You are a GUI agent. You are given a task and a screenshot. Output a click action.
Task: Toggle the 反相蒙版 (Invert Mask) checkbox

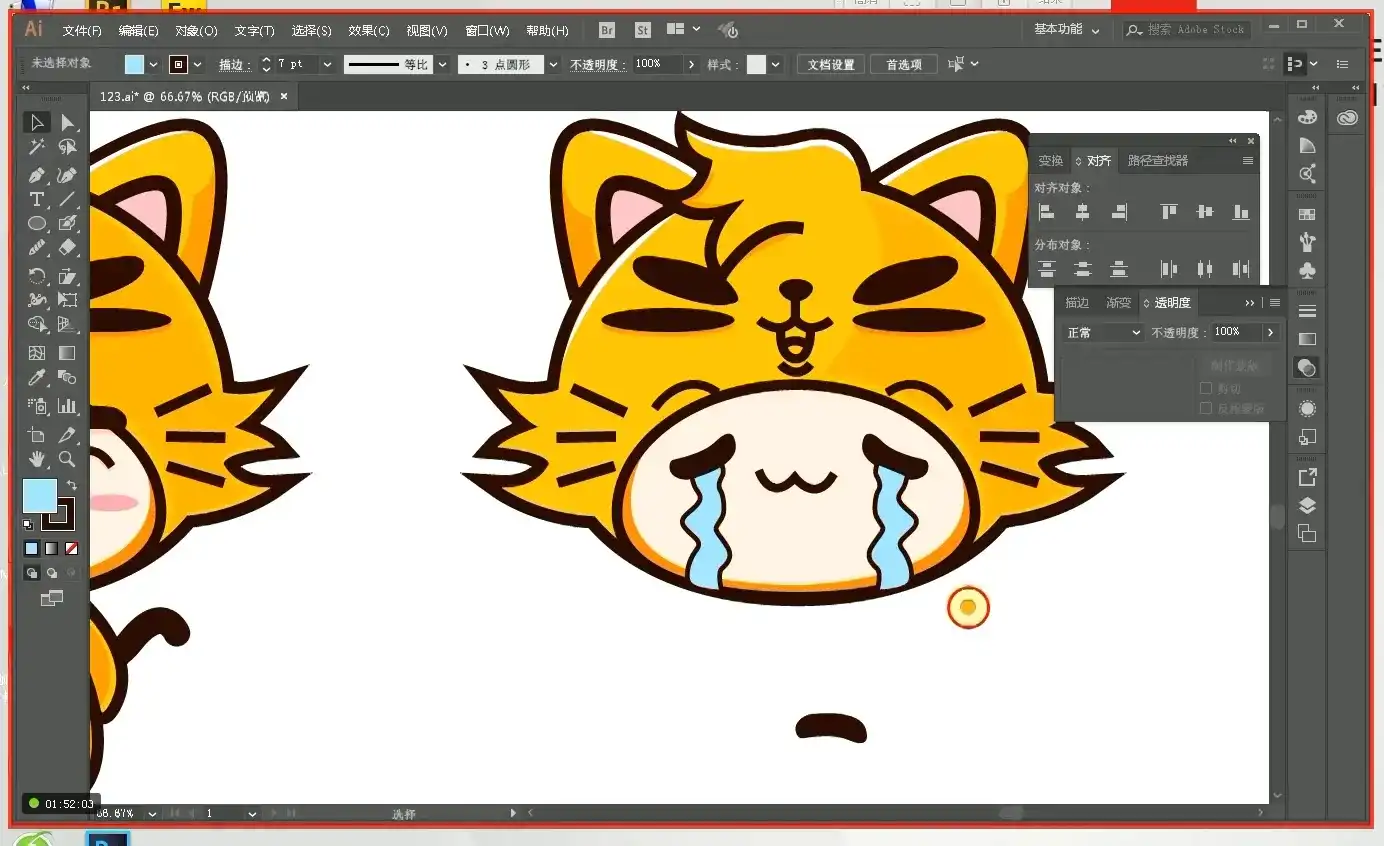click(x=1206, y=408)
